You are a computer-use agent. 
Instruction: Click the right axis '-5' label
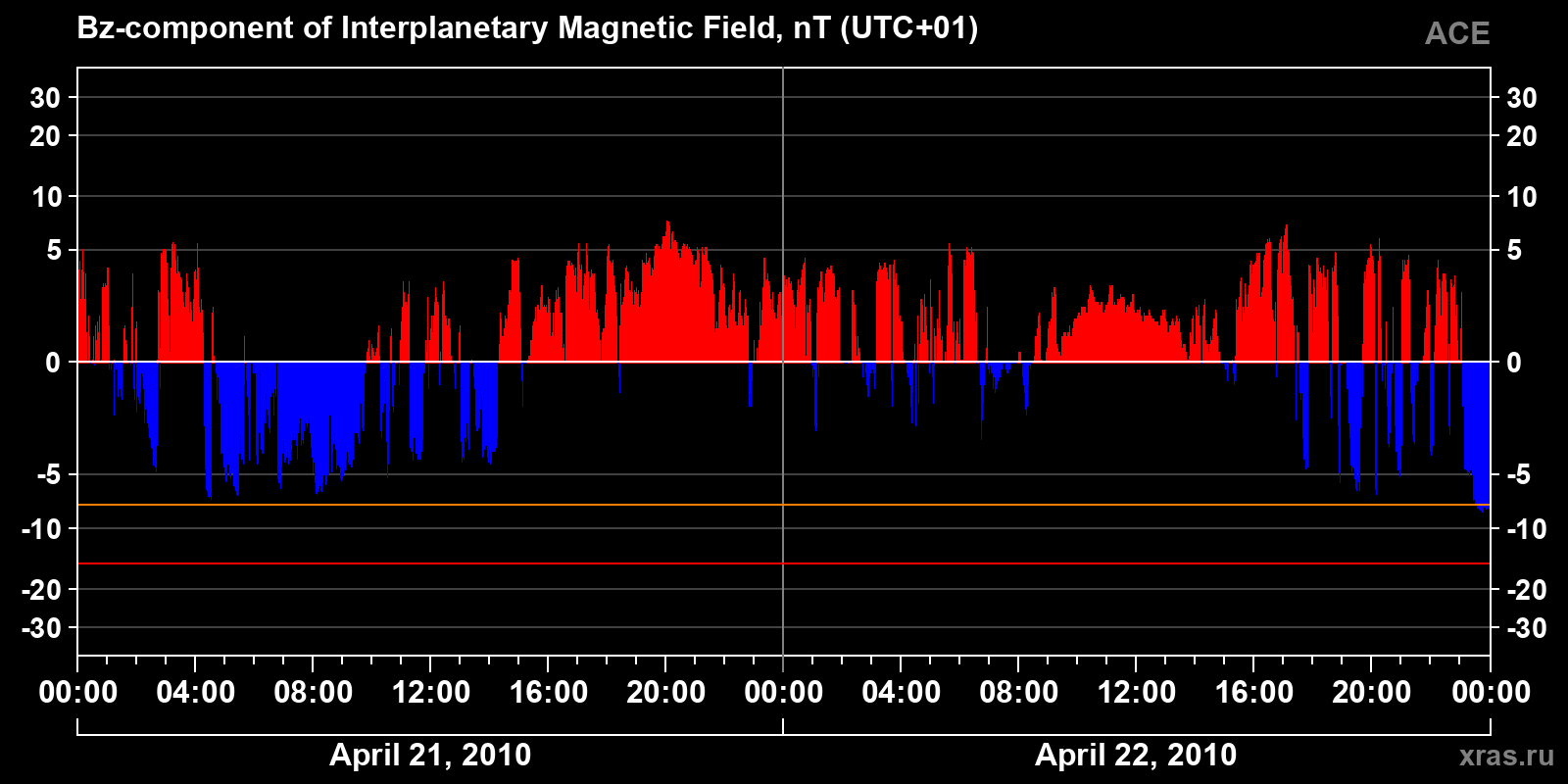coord(1517,475)
